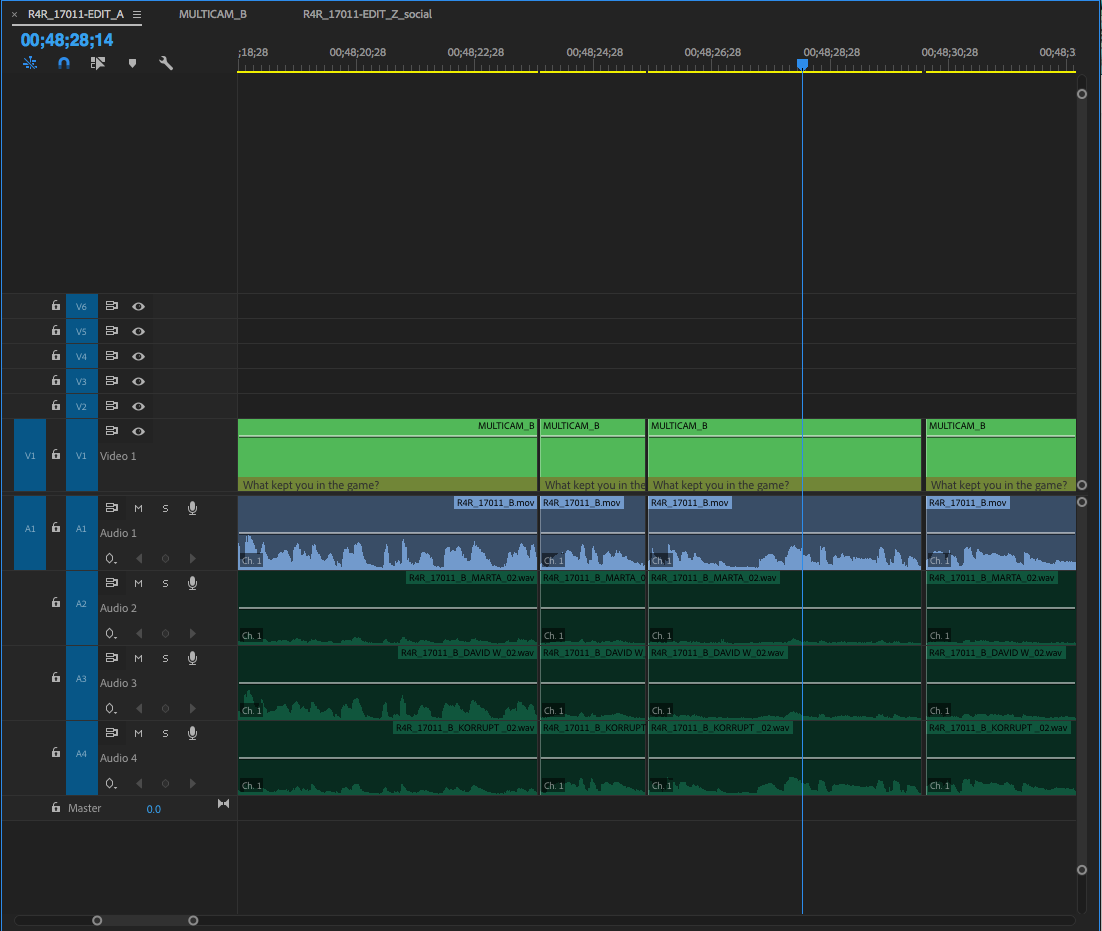Open Timeline Display Settings wrench
This screenshot has height=931, width=1102.
click(166, 63)
